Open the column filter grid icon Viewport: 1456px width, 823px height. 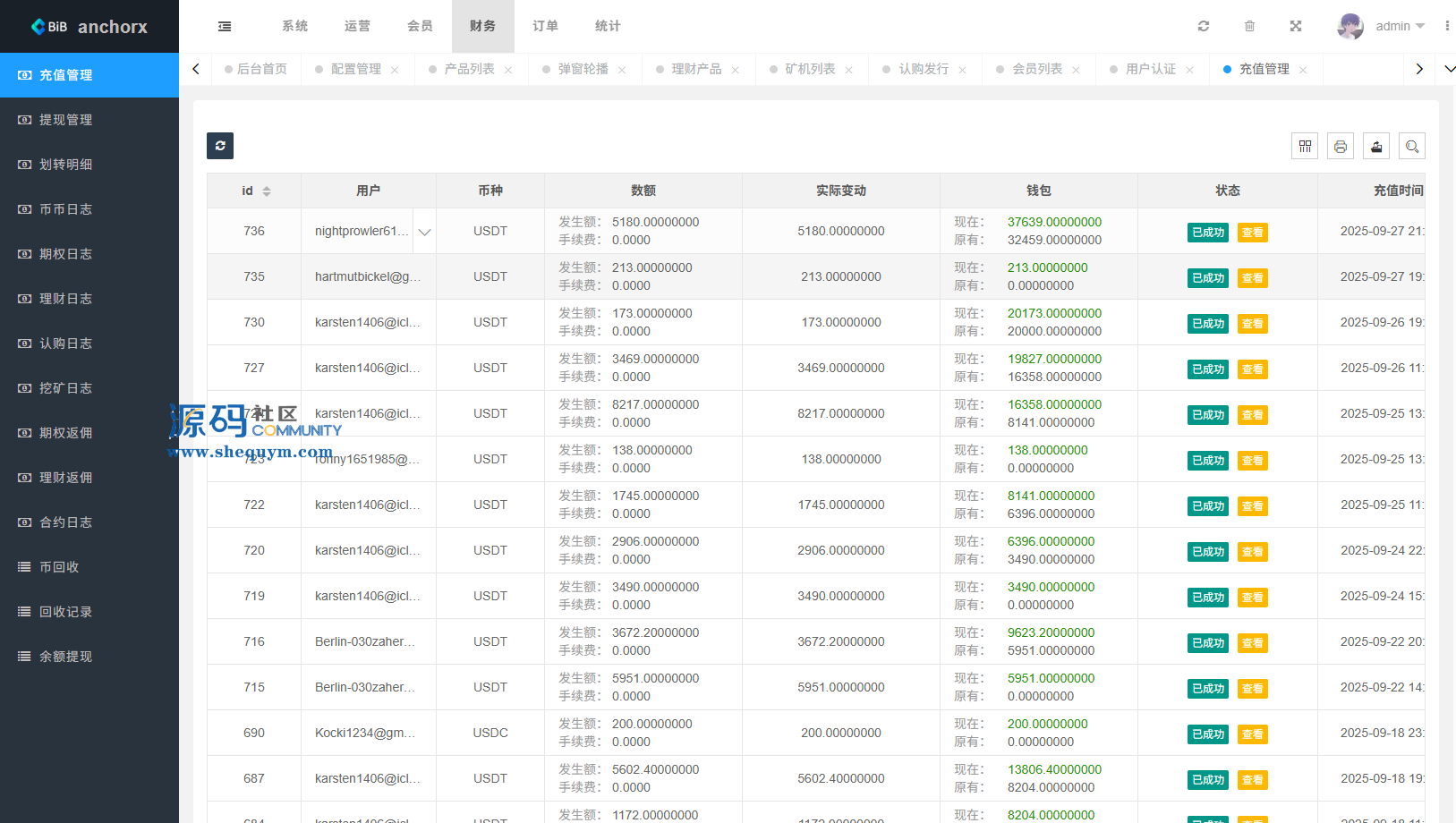tap(1305, 146)
